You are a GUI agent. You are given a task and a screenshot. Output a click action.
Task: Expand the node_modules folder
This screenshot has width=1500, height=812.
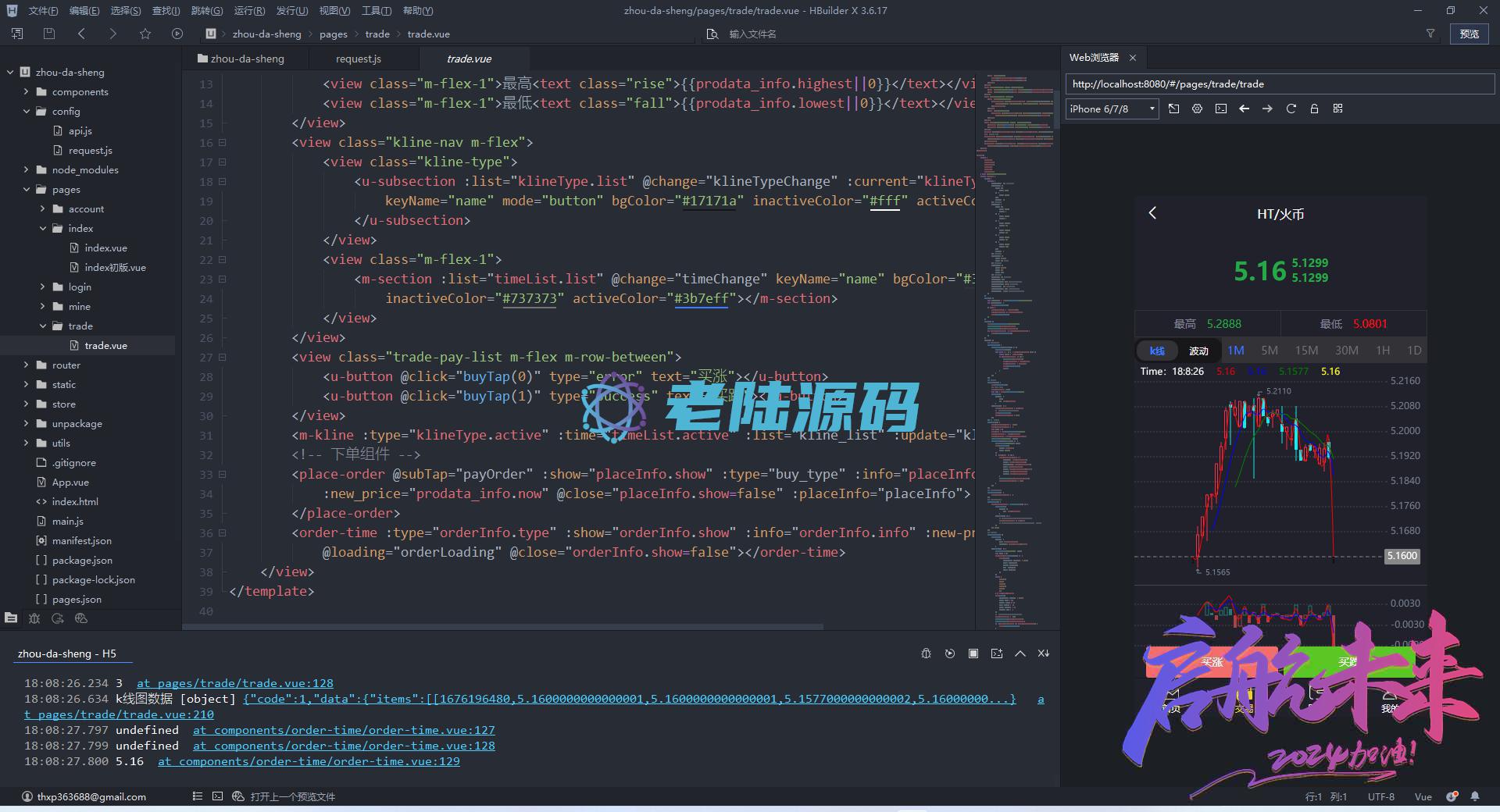coord(26,169)
